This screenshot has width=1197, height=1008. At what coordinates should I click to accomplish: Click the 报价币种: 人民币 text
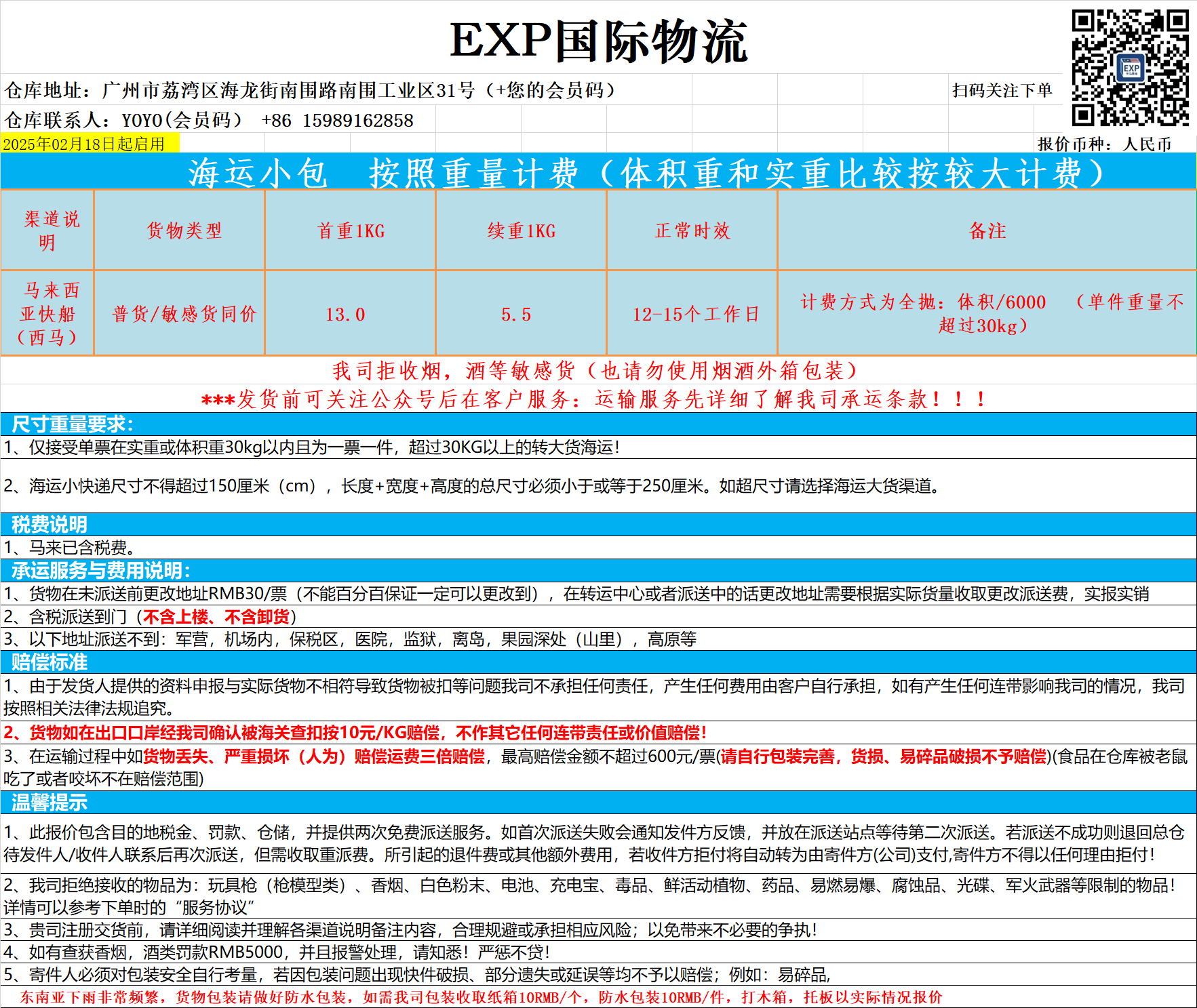point(1105,144)
